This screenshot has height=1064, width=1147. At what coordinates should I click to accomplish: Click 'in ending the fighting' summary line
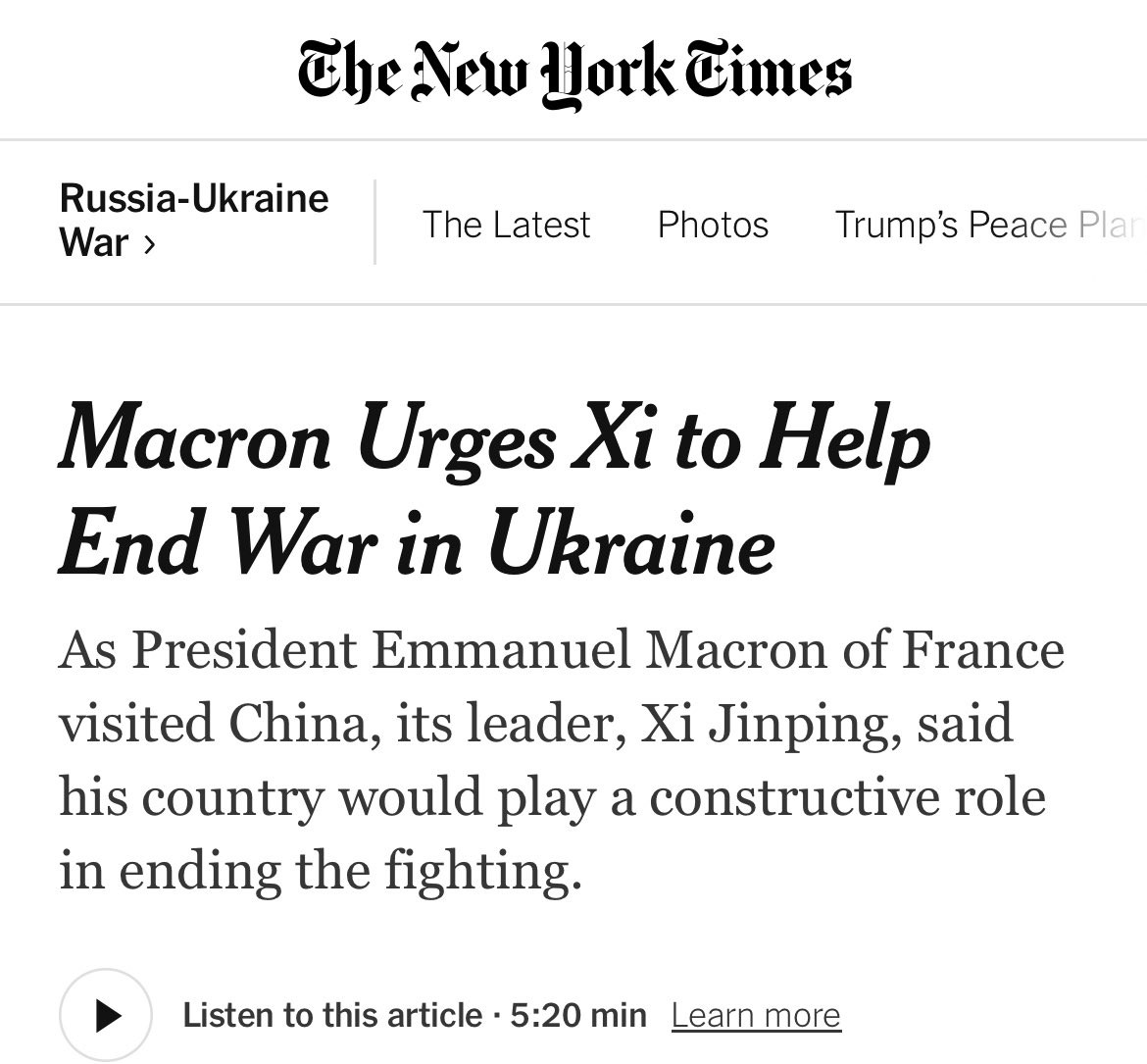pos(321,872)
